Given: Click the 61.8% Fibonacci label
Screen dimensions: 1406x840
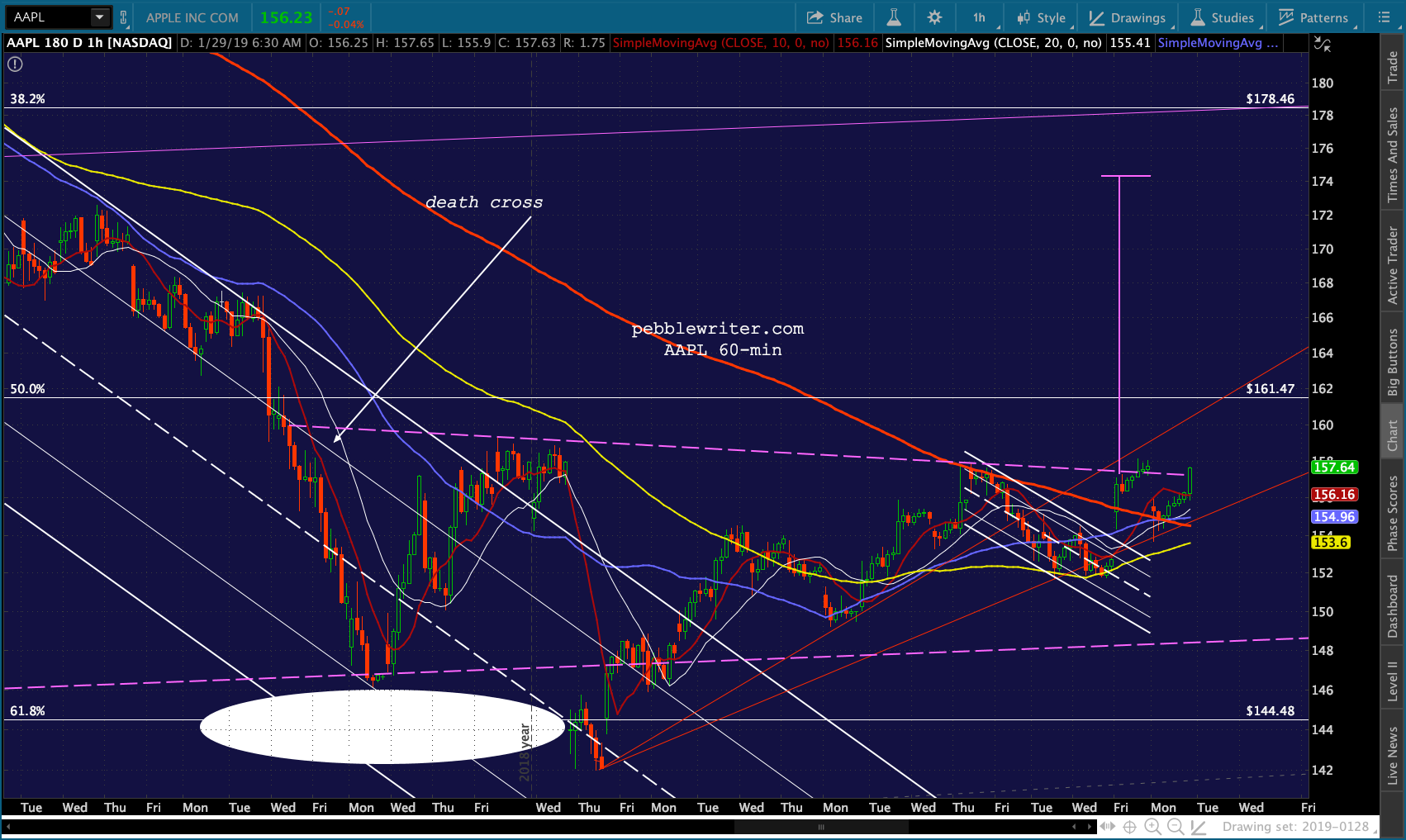Looking at the screenshot, I should (x=27, y=711).
